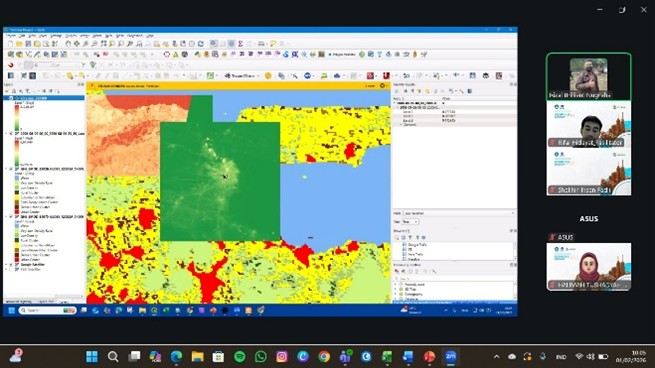Expand Cartography group in Processing Toolbox
This screenshot has width=655, height=368.
point(396,294)
